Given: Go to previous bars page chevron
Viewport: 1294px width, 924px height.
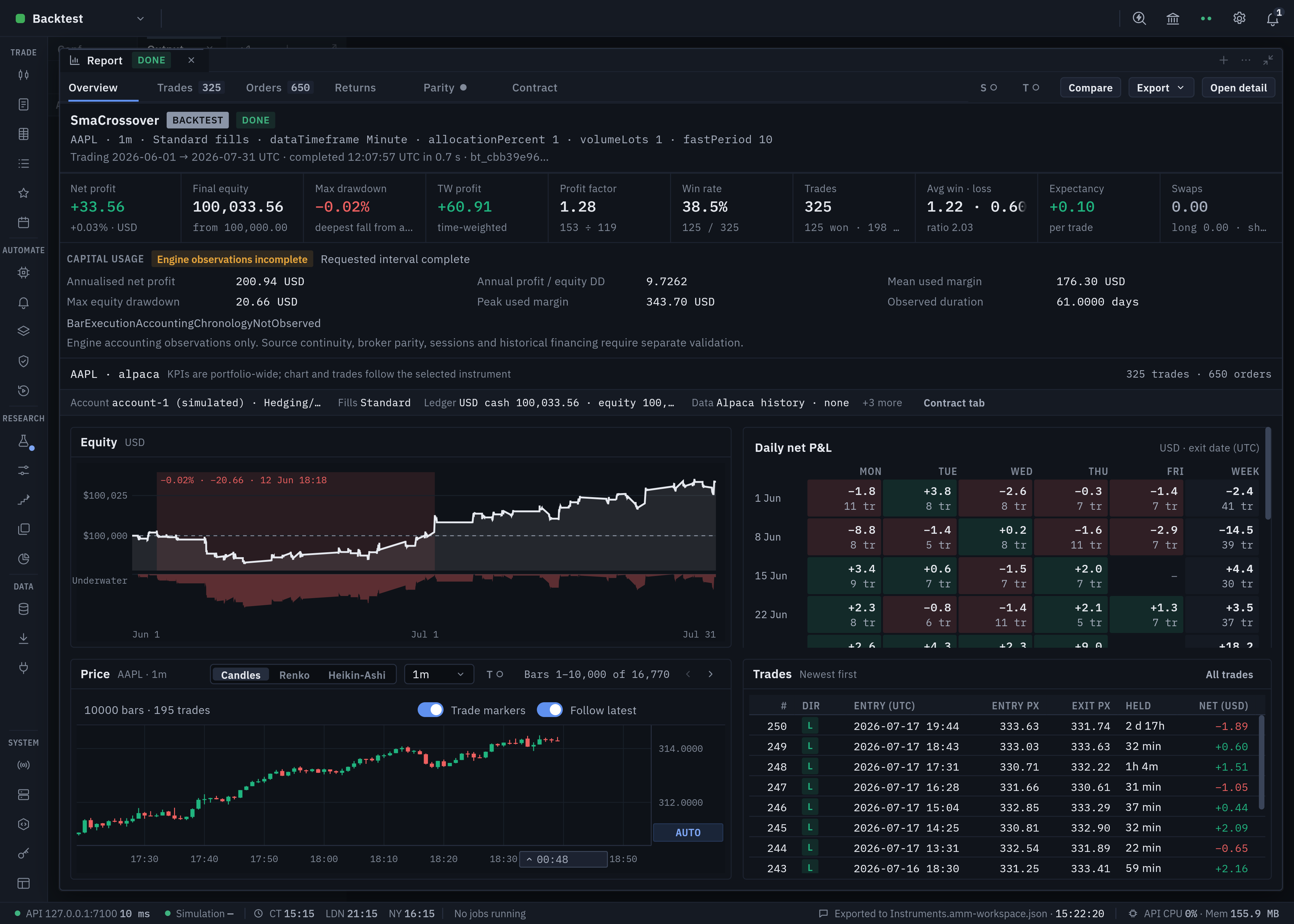Looking at the screenshot, I should [688, 674].
